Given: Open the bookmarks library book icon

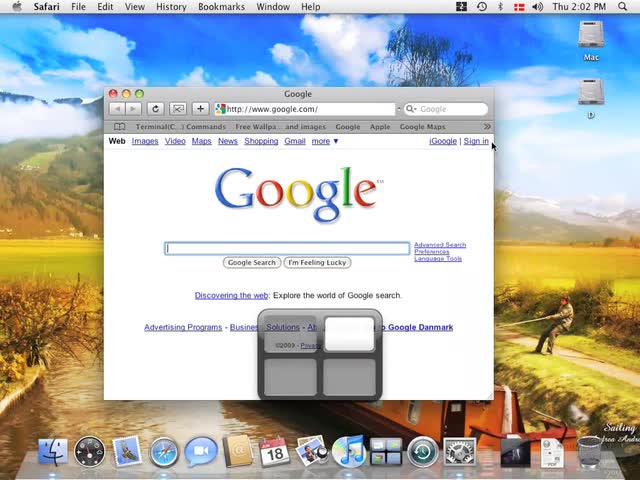Looking at the screenshot, I should (119, 127).
